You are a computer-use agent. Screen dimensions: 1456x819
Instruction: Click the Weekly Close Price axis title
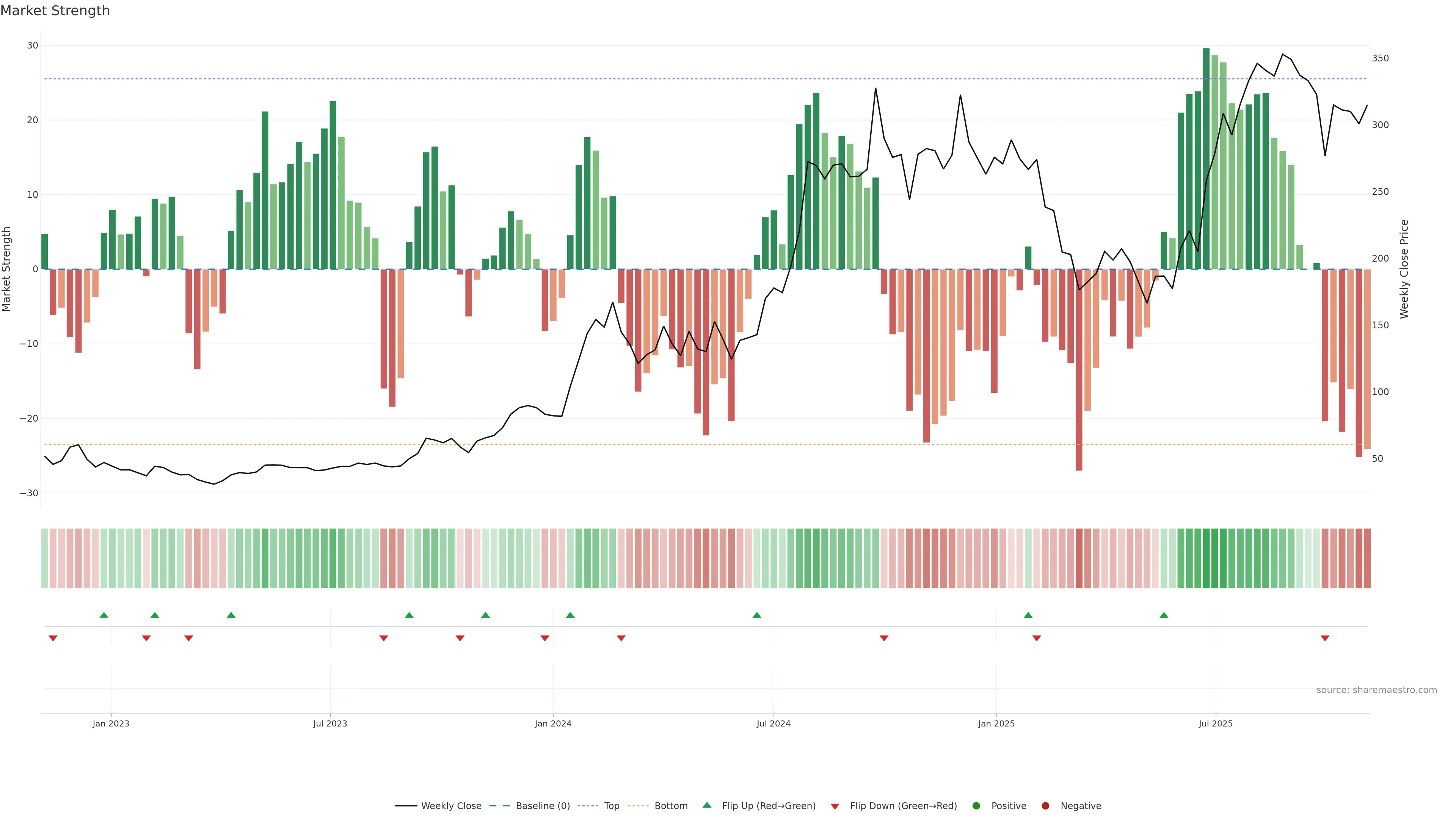pos(1404,269)
